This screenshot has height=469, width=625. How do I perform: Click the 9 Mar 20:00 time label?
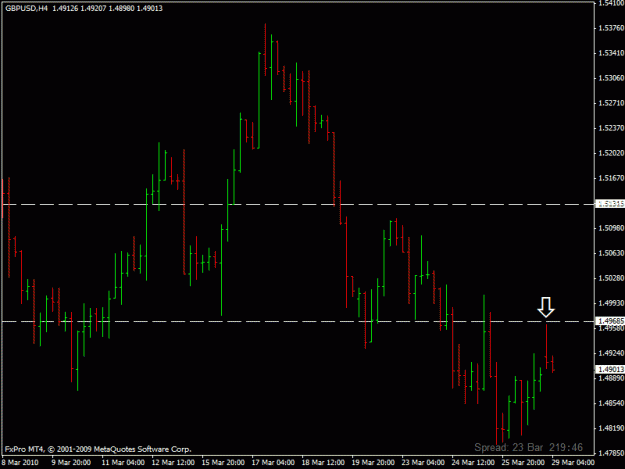[71, 462]
